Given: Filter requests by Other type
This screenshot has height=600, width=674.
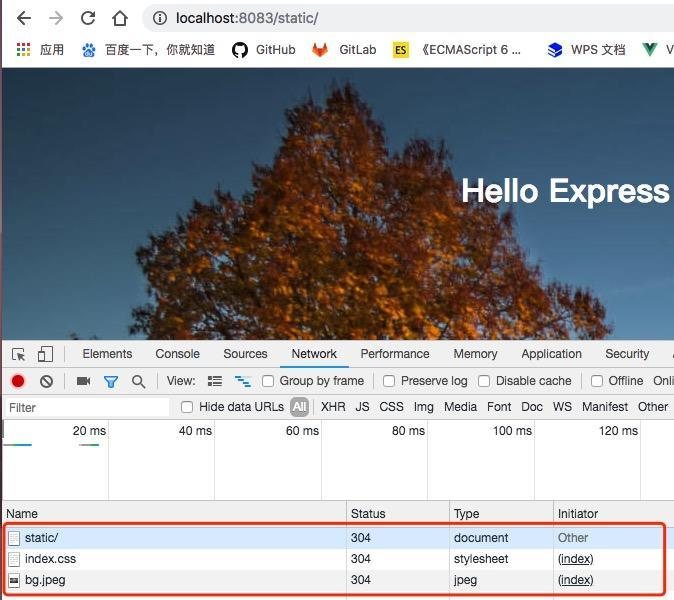Looking at the screenshot, I should [x=653, y=407].
